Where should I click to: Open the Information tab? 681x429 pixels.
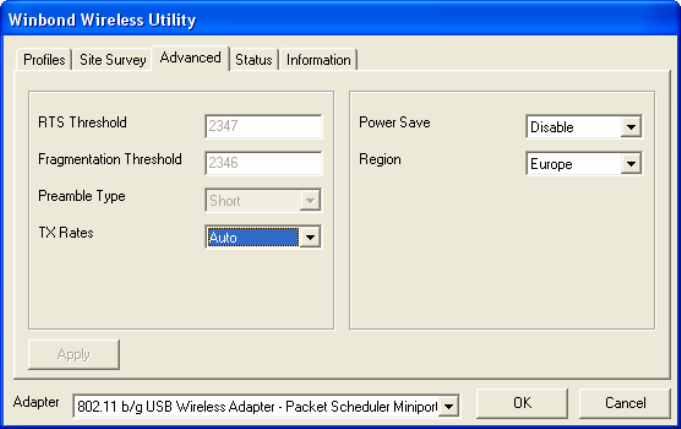[318, 59]
